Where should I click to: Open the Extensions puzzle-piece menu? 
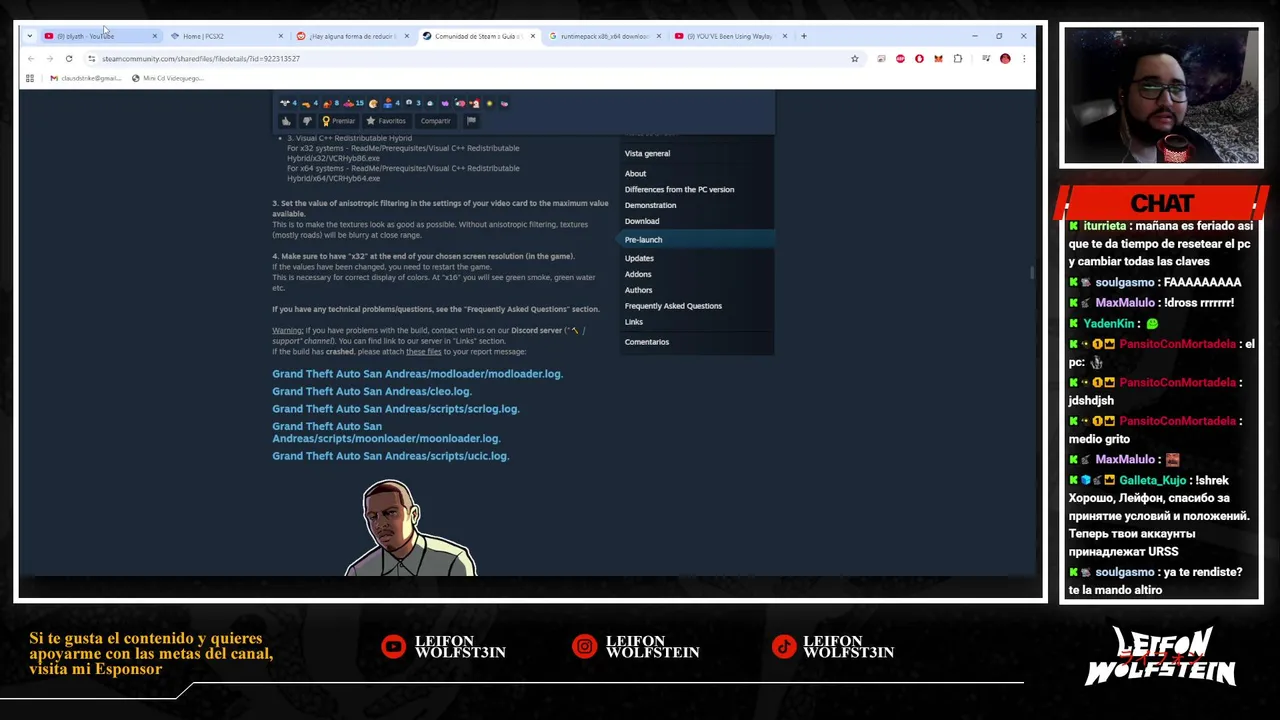coord(957,59)
